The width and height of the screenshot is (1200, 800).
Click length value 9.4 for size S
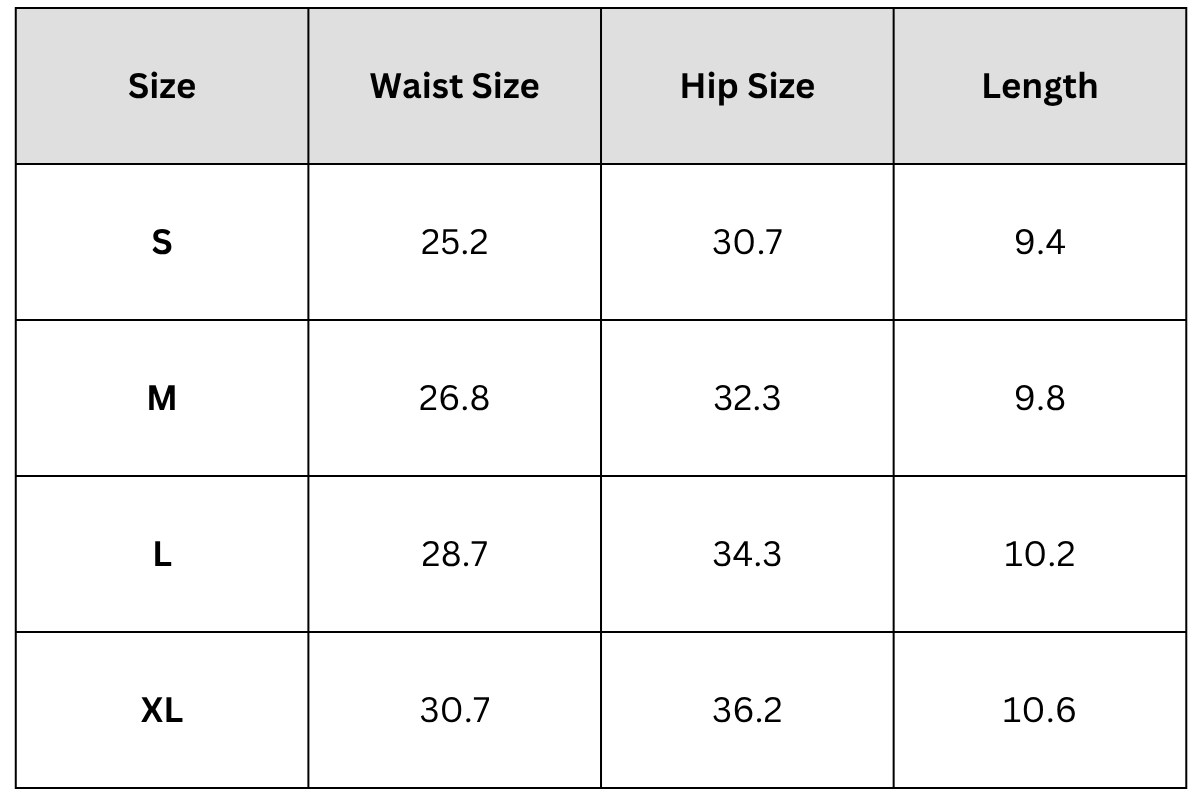(x=1039, y=242)
